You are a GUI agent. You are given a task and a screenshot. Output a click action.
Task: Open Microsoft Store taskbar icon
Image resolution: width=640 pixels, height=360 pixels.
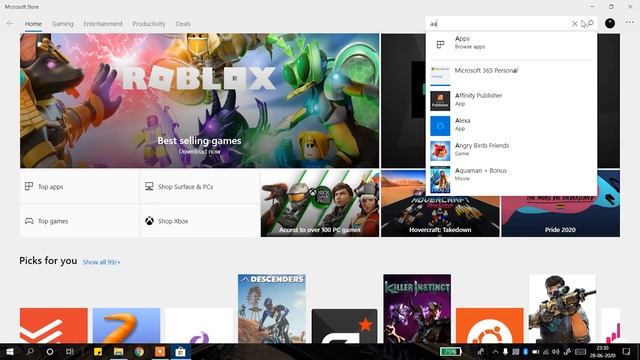(x=180, y=351)
